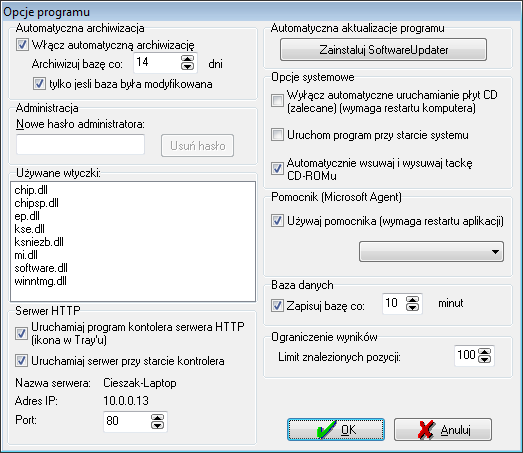The image size is (523, 453).
Task: Toggle Uruchamiaj serwer przy starcie kontrolera
Action: point(21,361)
